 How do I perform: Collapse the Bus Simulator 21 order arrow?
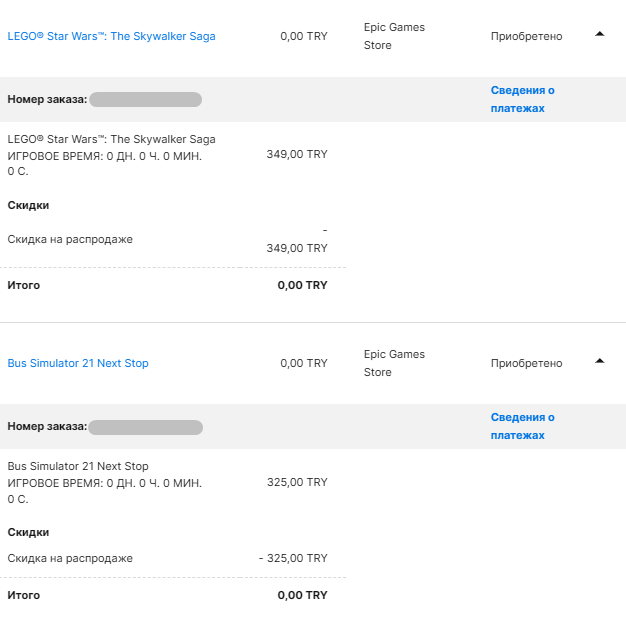click(x=599, y=361)
